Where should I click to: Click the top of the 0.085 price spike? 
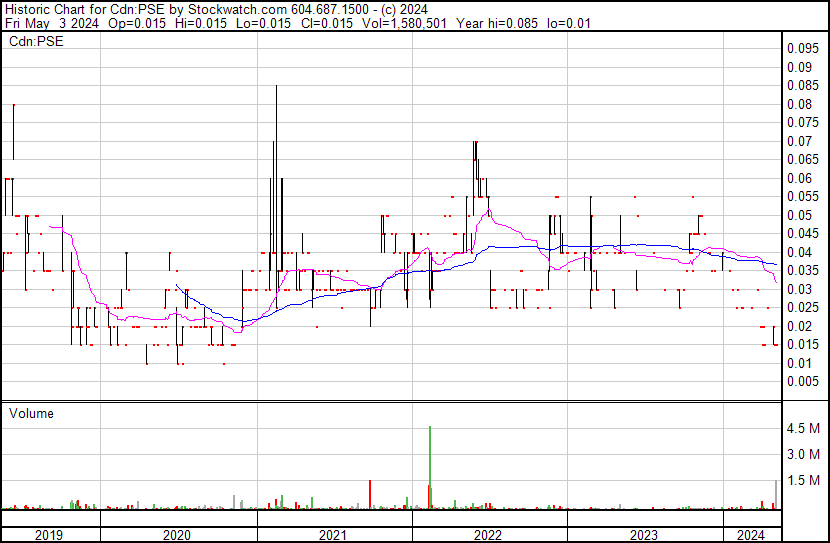click(x=276, y=87)
